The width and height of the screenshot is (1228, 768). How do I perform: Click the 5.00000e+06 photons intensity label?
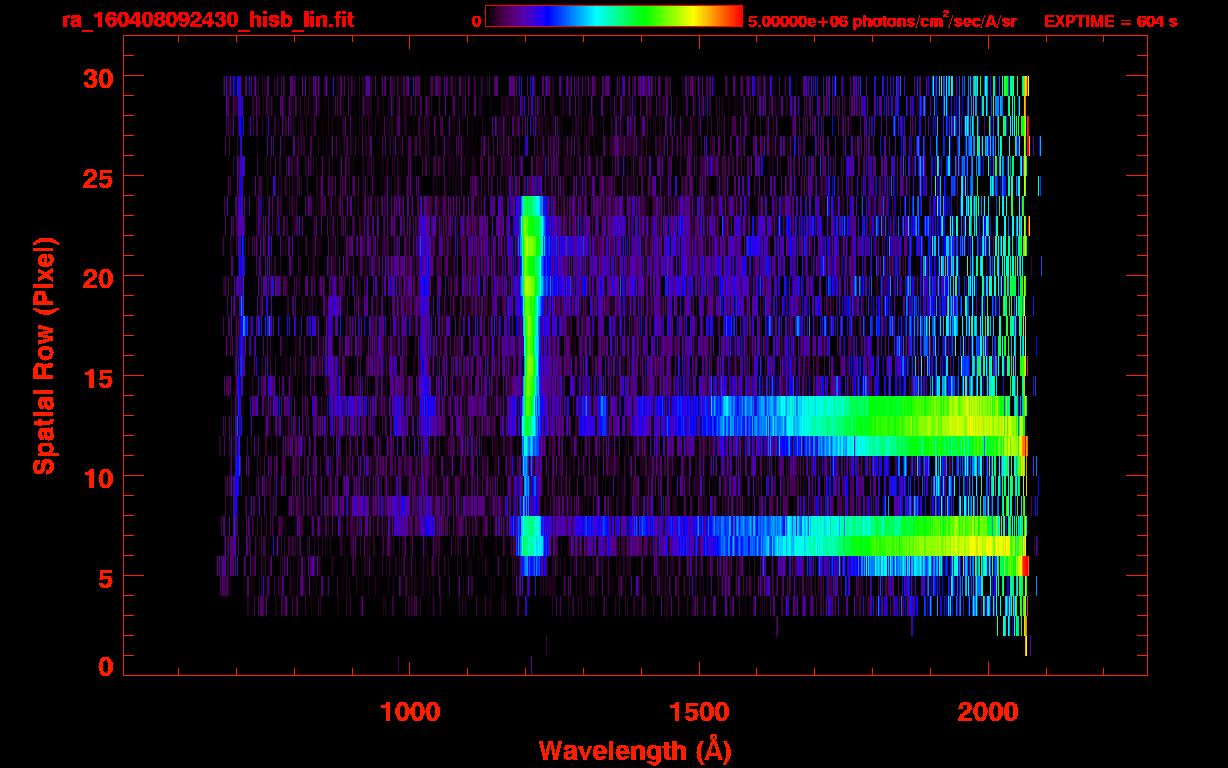[x=882, y=21]
